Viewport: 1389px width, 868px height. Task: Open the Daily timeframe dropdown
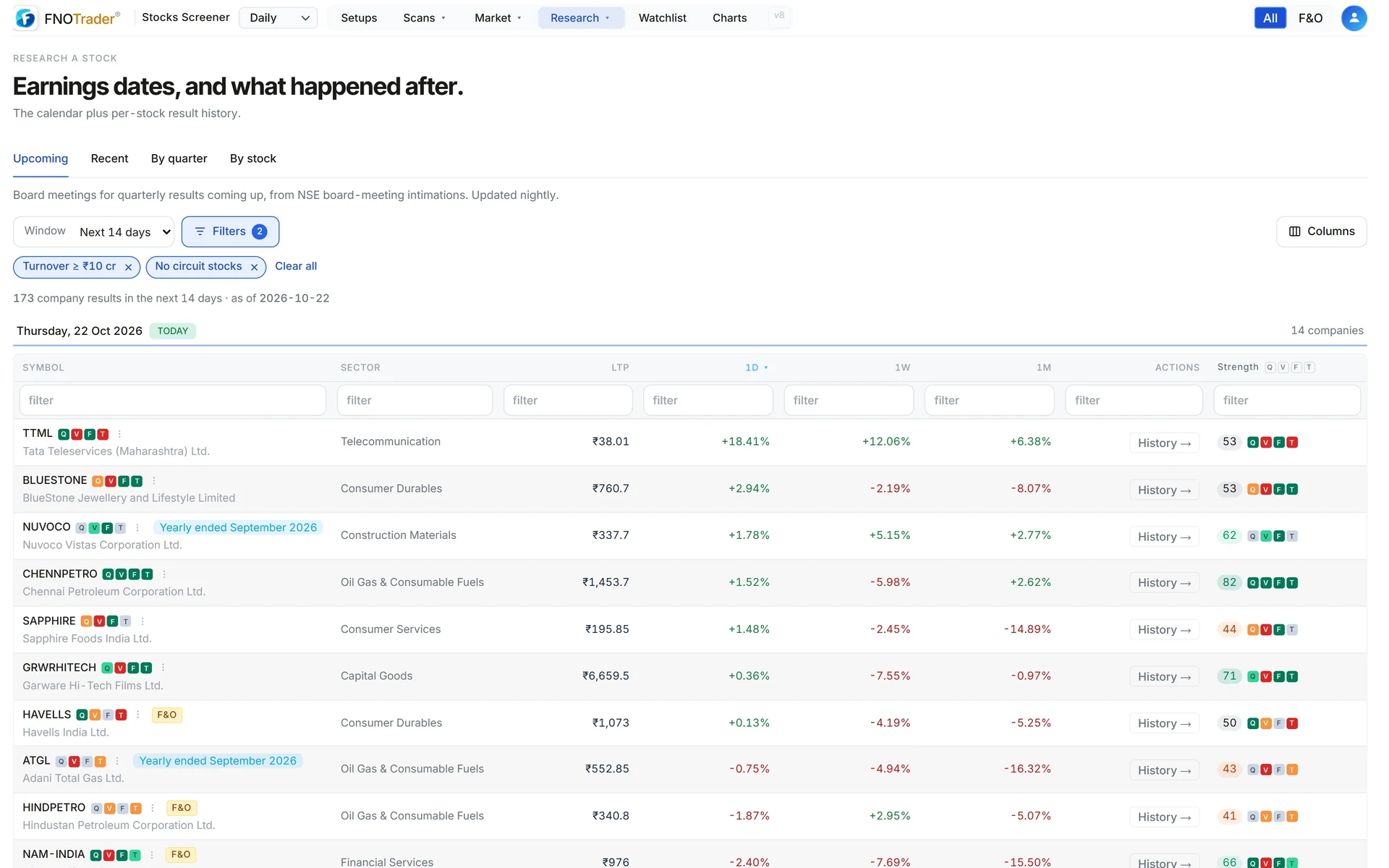279,18
